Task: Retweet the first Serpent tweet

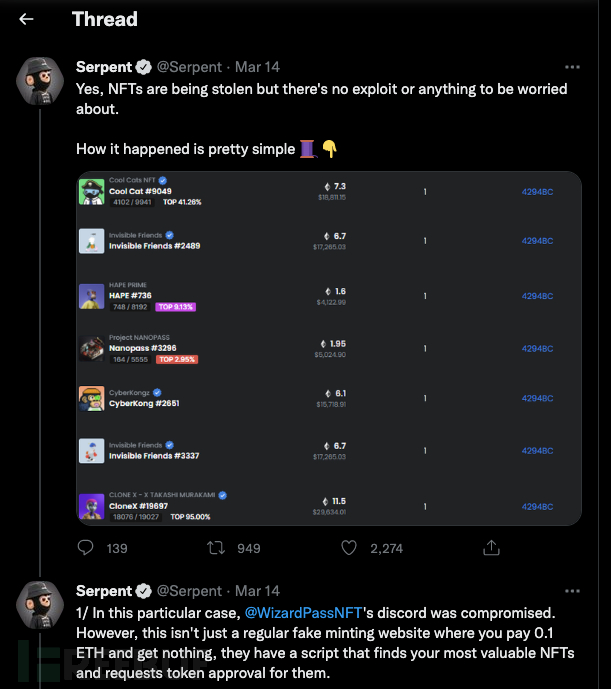Action: 215,548
